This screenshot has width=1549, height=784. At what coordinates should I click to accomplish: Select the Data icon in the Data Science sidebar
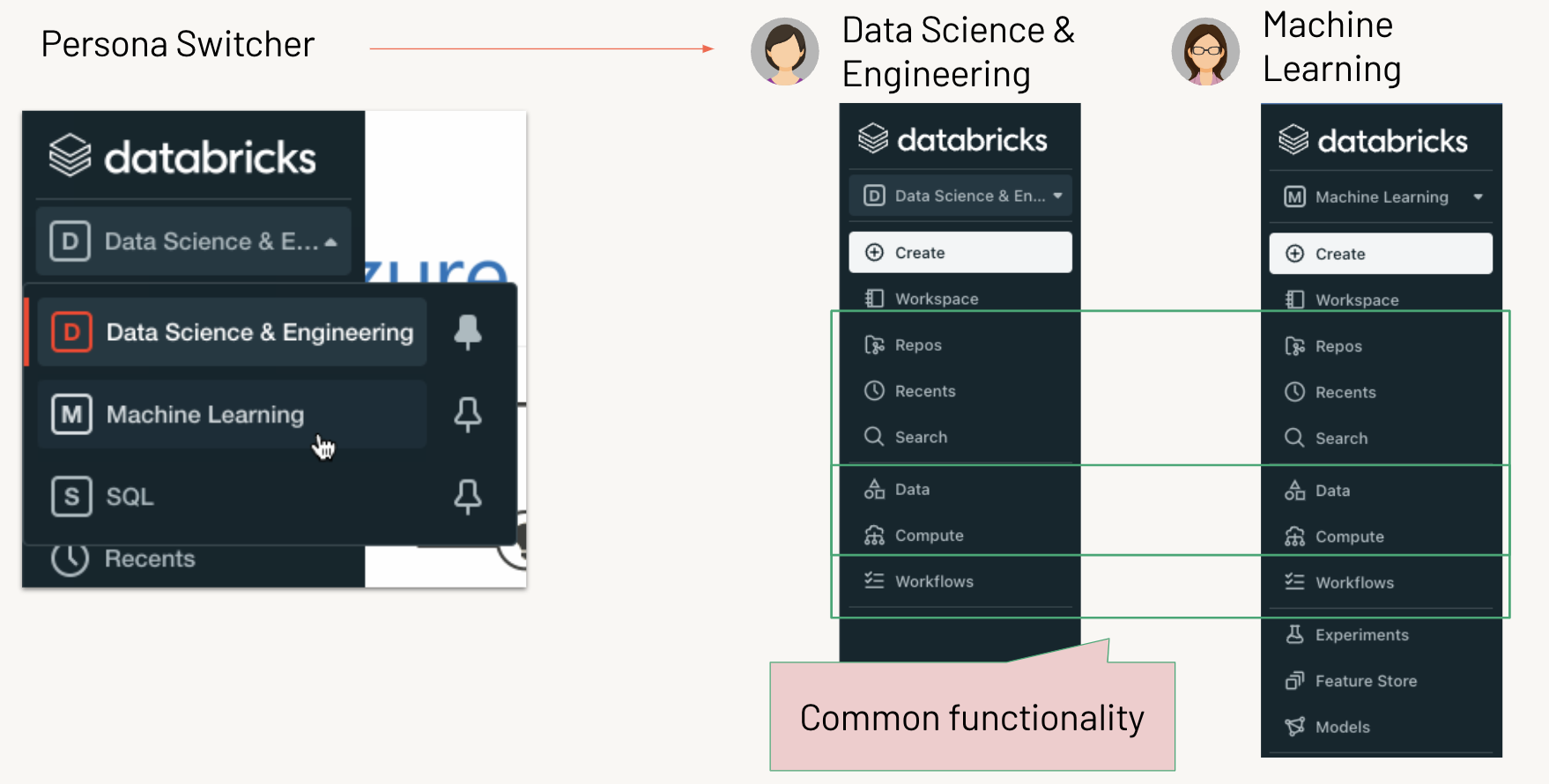[875, 489]
